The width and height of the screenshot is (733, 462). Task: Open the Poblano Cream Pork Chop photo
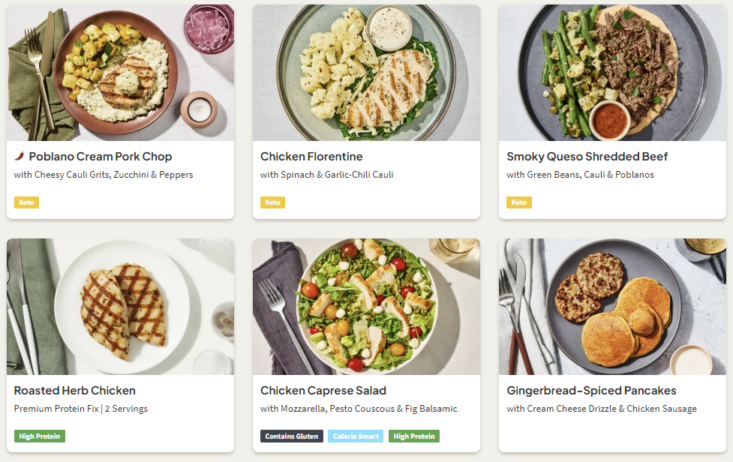(120, 72)
